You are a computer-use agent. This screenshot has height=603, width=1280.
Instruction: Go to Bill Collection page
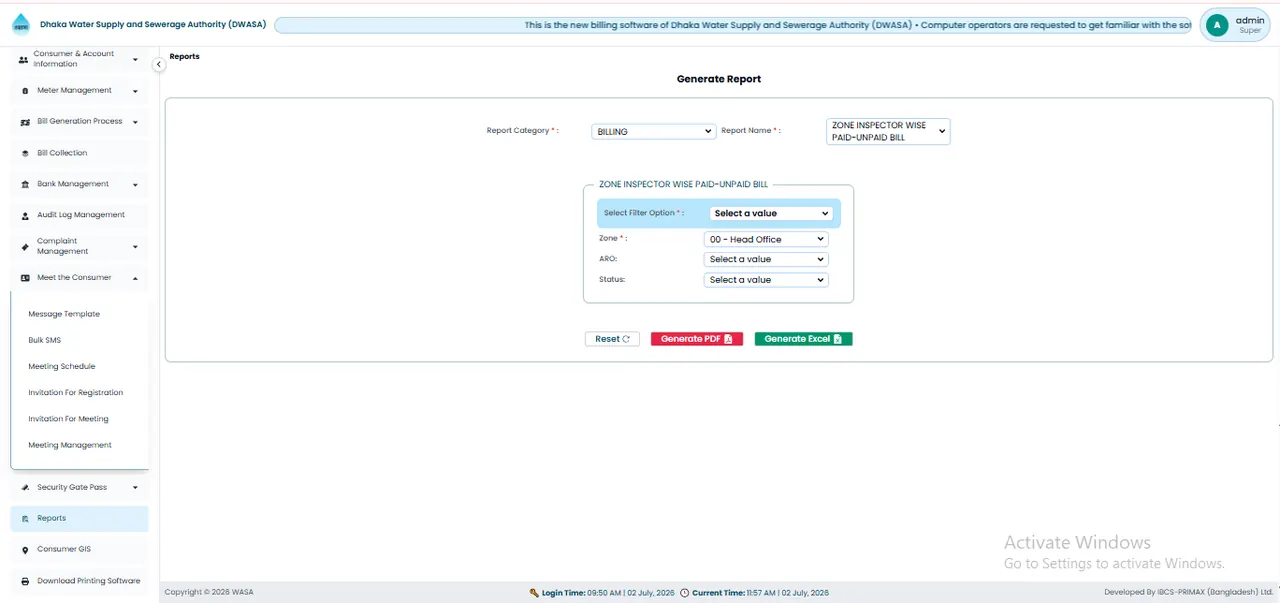tap(79, 153)
